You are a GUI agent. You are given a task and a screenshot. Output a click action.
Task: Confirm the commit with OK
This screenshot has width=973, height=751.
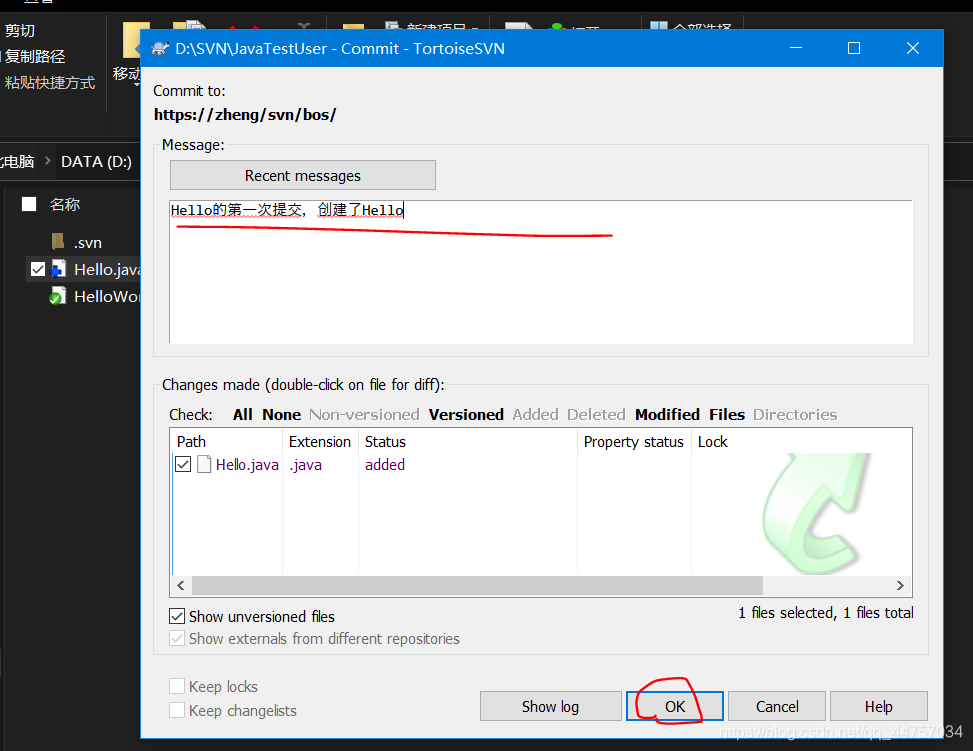pyautogui.click(x=675, y=706)
